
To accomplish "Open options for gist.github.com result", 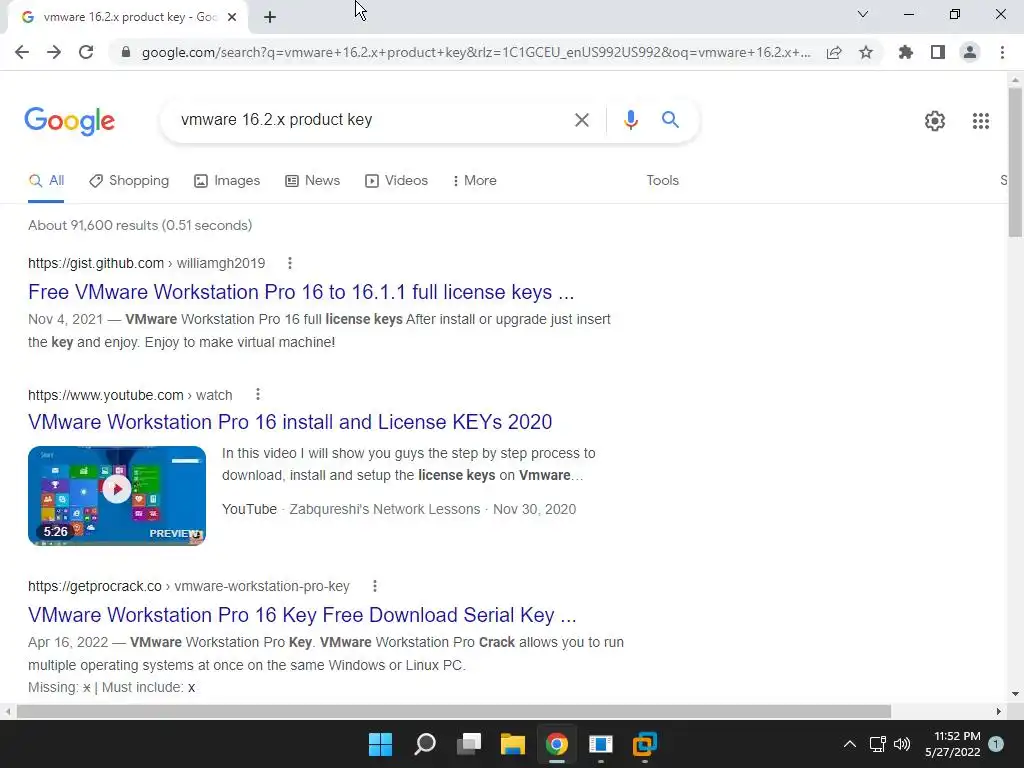I will tap(290, 263).
